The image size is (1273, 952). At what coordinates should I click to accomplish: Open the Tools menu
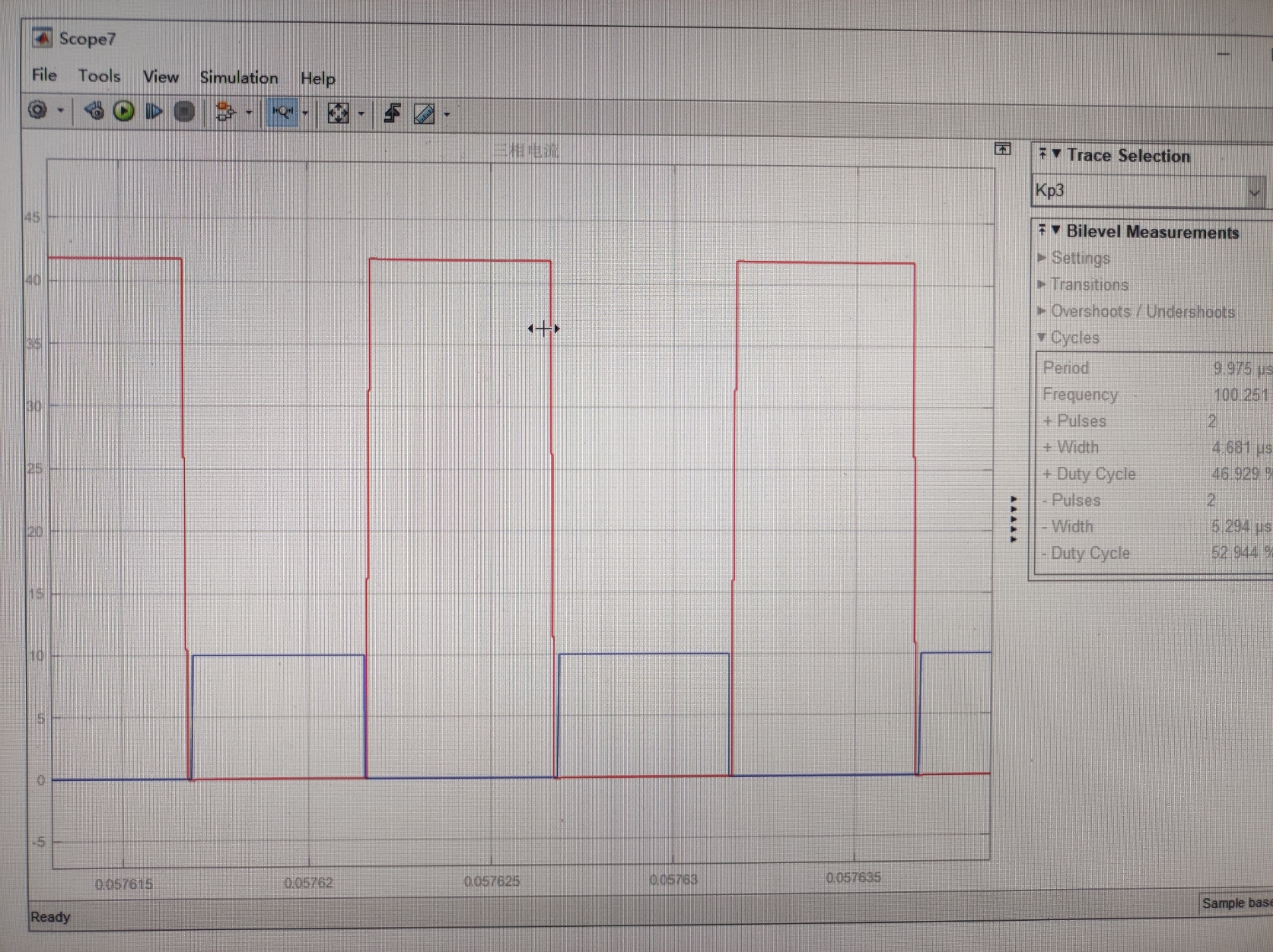coord(99,76)
